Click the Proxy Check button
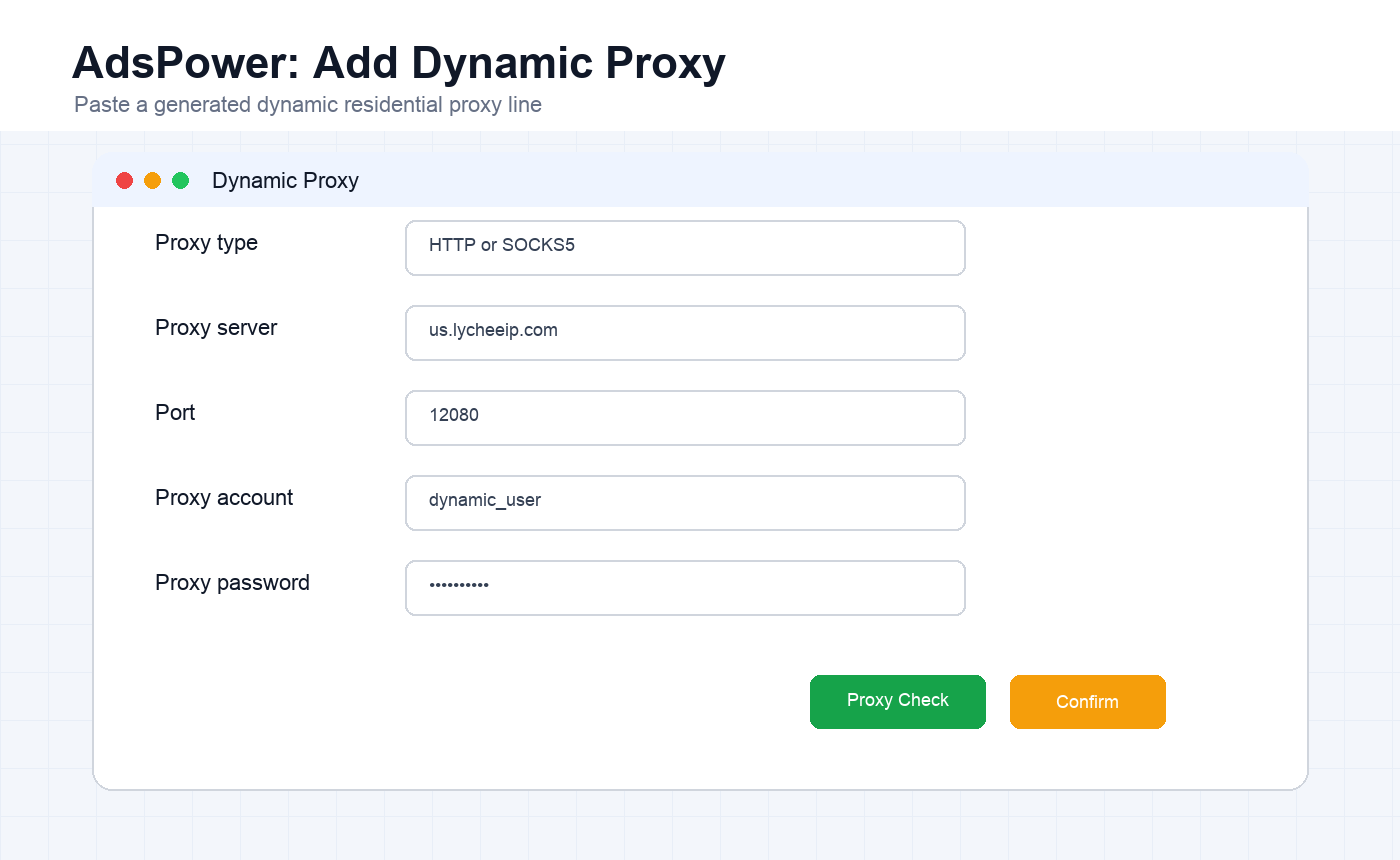This screenshot has height=860, width=1400. (898, 702)
